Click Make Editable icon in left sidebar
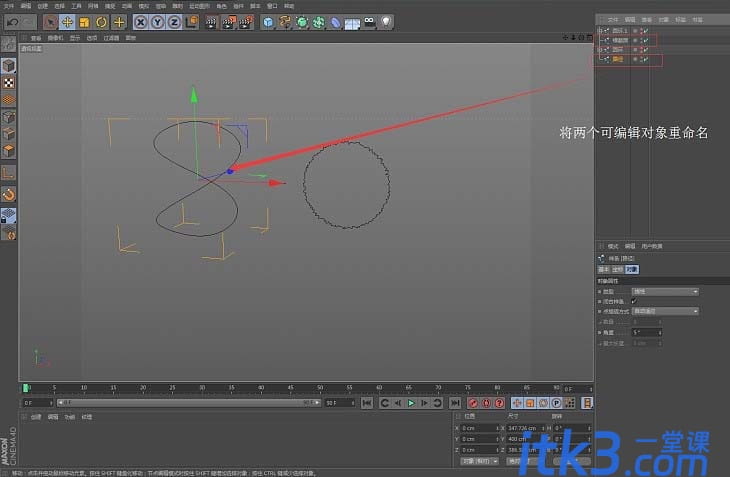 coord(8,44)
